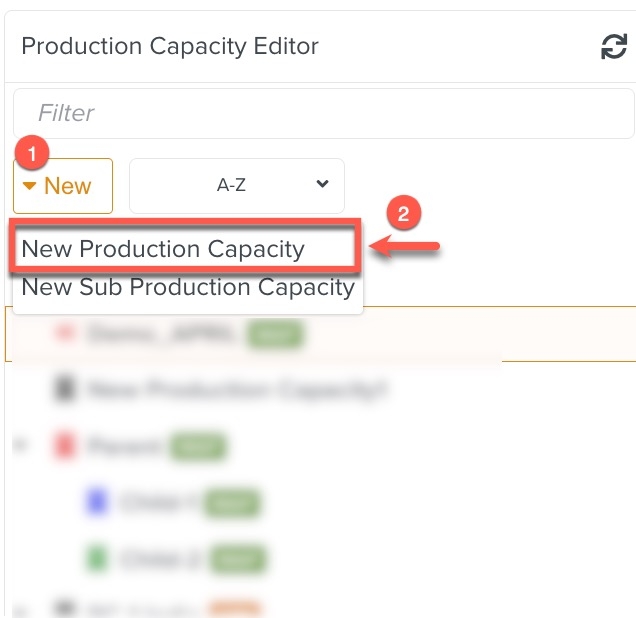The width and height of the screenshot is (636, 618).
Task: Select the Demo_APRIL capacity row
Action: click(160, 334)
